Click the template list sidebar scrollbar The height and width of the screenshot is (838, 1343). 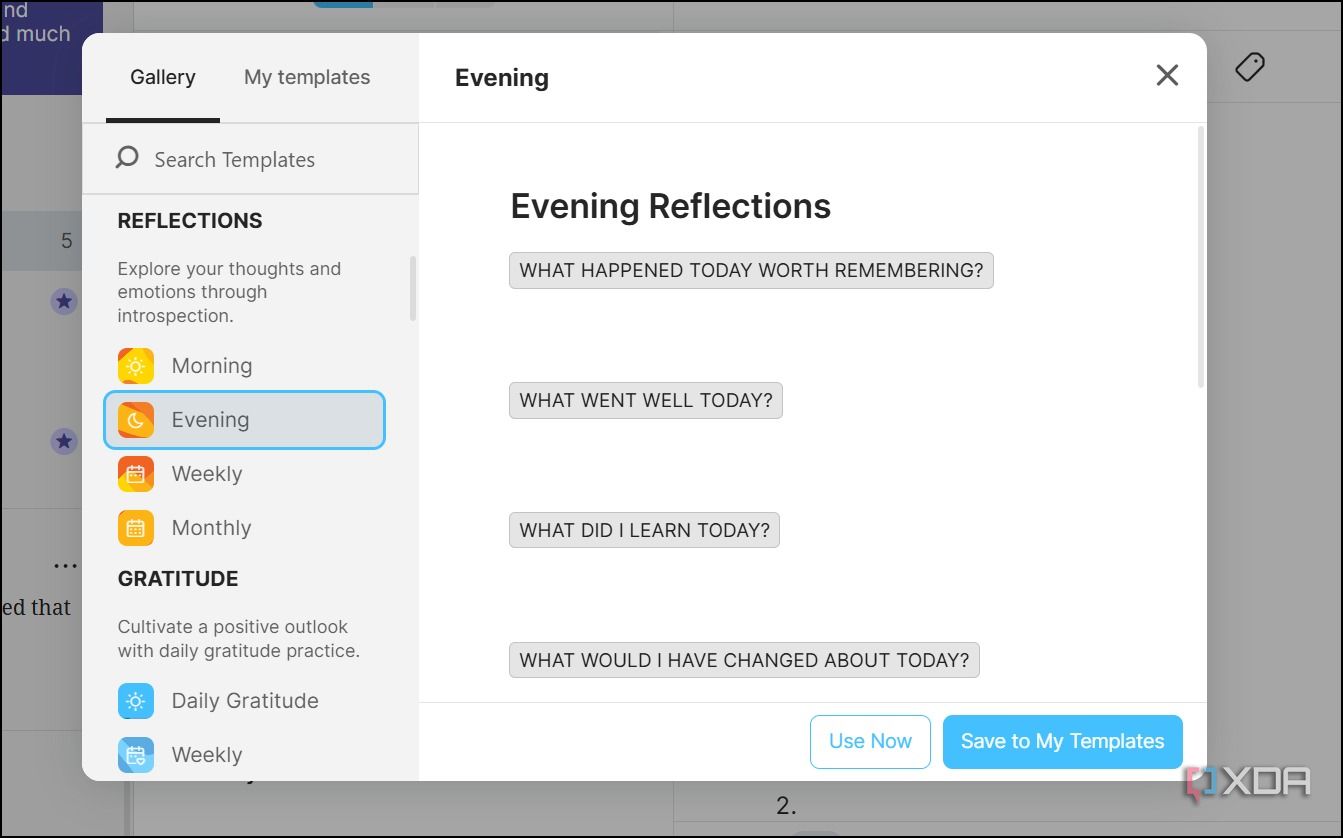click(x=413, y=288)
